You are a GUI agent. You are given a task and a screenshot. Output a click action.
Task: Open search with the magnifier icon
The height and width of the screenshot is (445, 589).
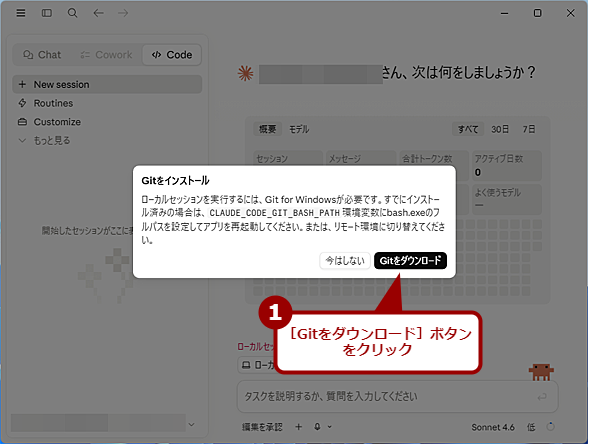[72, 13]
